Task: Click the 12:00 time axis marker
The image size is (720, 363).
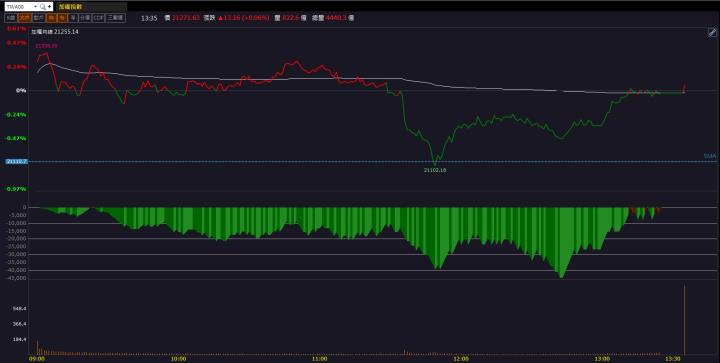Action: pos(461,359)
